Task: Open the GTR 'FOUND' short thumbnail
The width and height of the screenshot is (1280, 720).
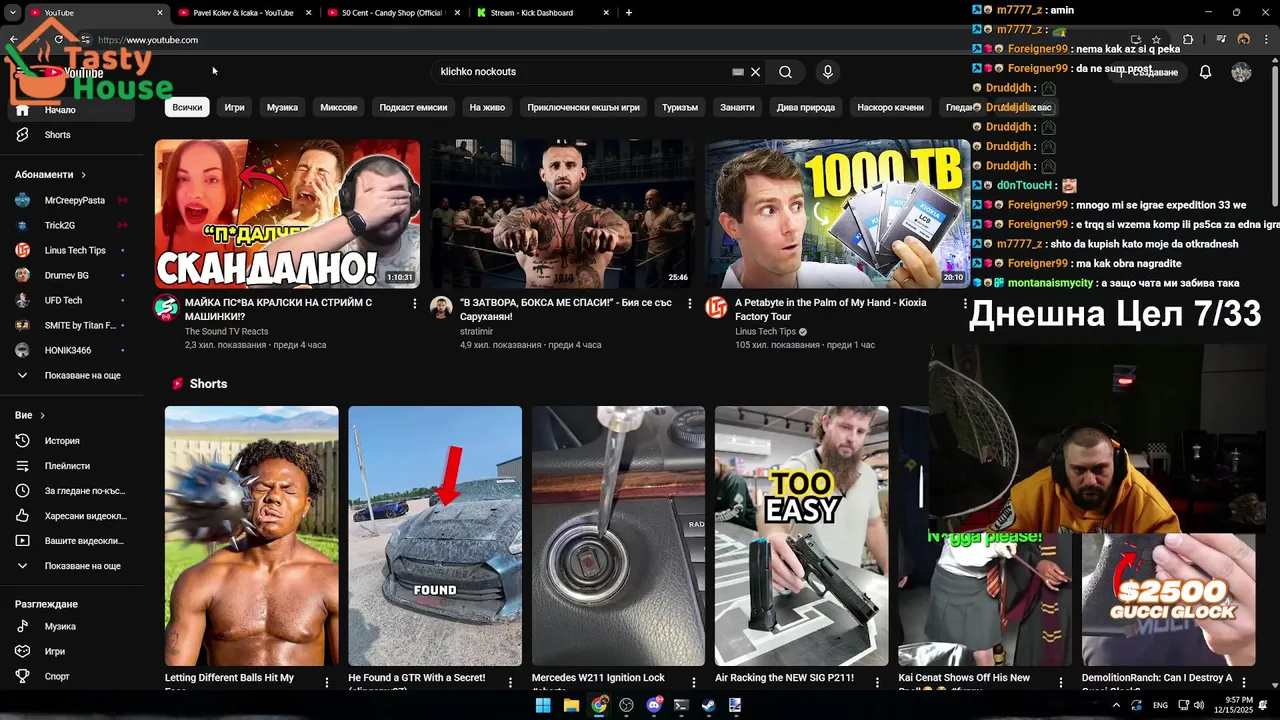Action: tap(435, 536)
